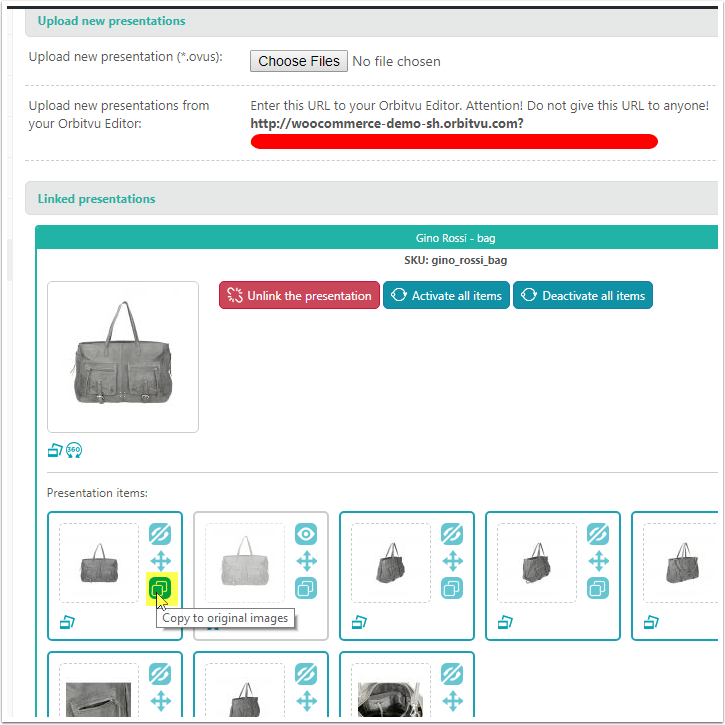Click image-type icon under third presentation item
725x725 pixels.
click(x=359, y=622)
